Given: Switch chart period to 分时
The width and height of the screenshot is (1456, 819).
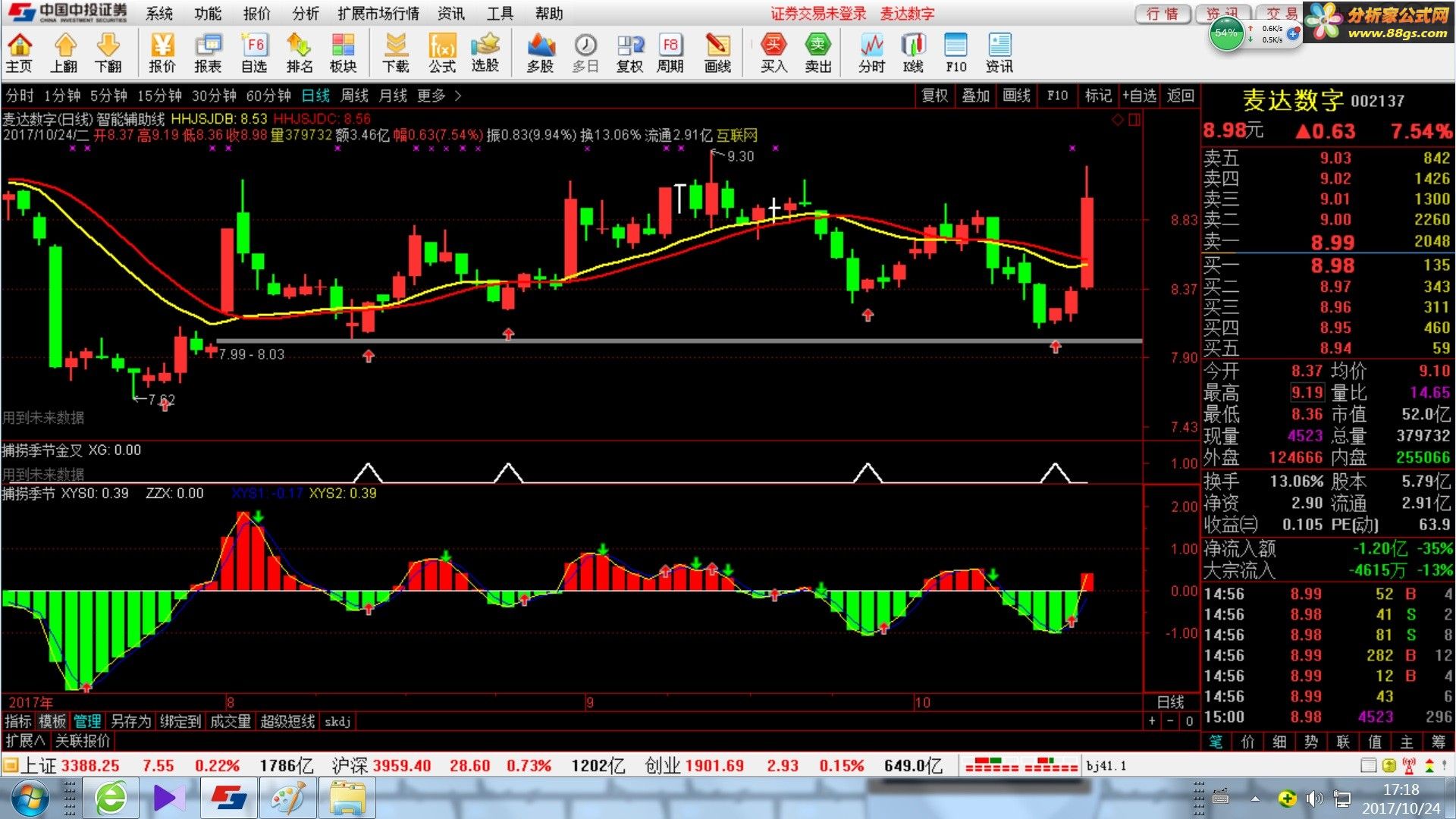Looking at the screenshot, I should click(20, 96).
